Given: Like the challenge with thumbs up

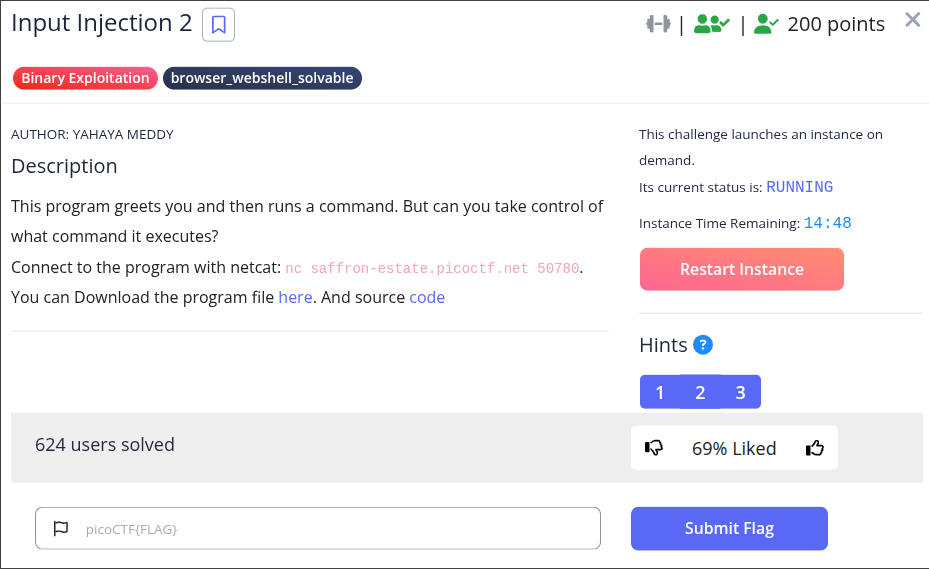Looking at the screenshot, I should click(x=814, y=448).
